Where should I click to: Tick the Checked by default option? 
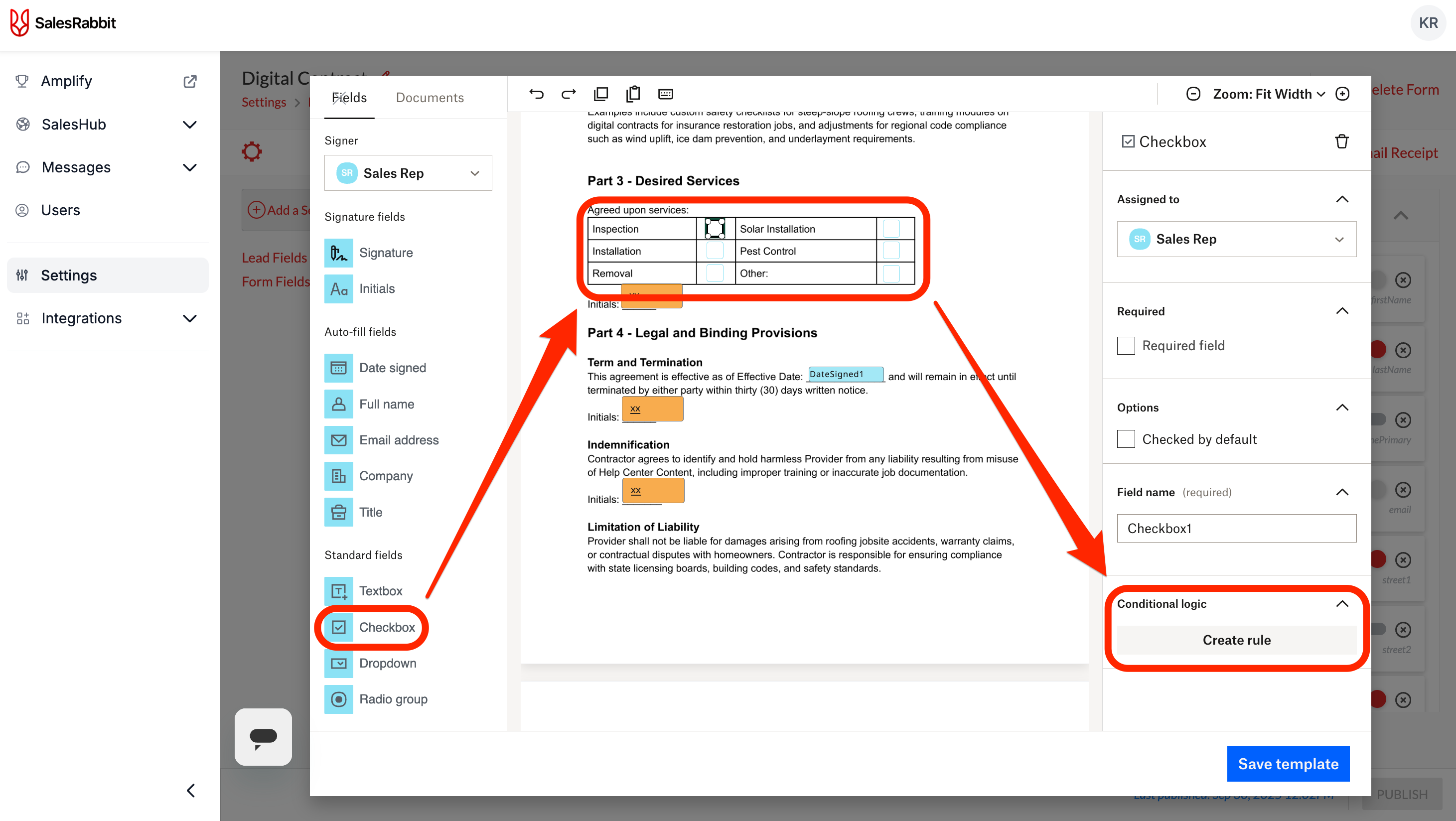[x=1126, y=439]
